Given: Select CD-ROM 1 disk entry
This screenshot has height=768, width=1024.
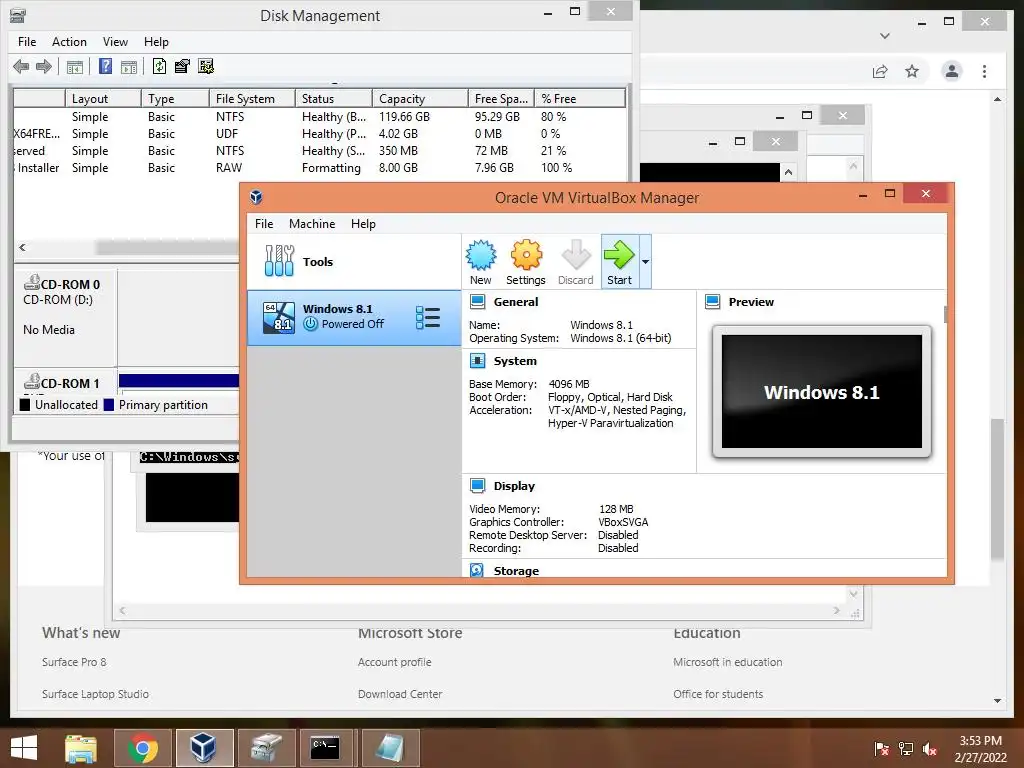Looking at the screenshot, I should pyautogui.click(x=65, y=382).
